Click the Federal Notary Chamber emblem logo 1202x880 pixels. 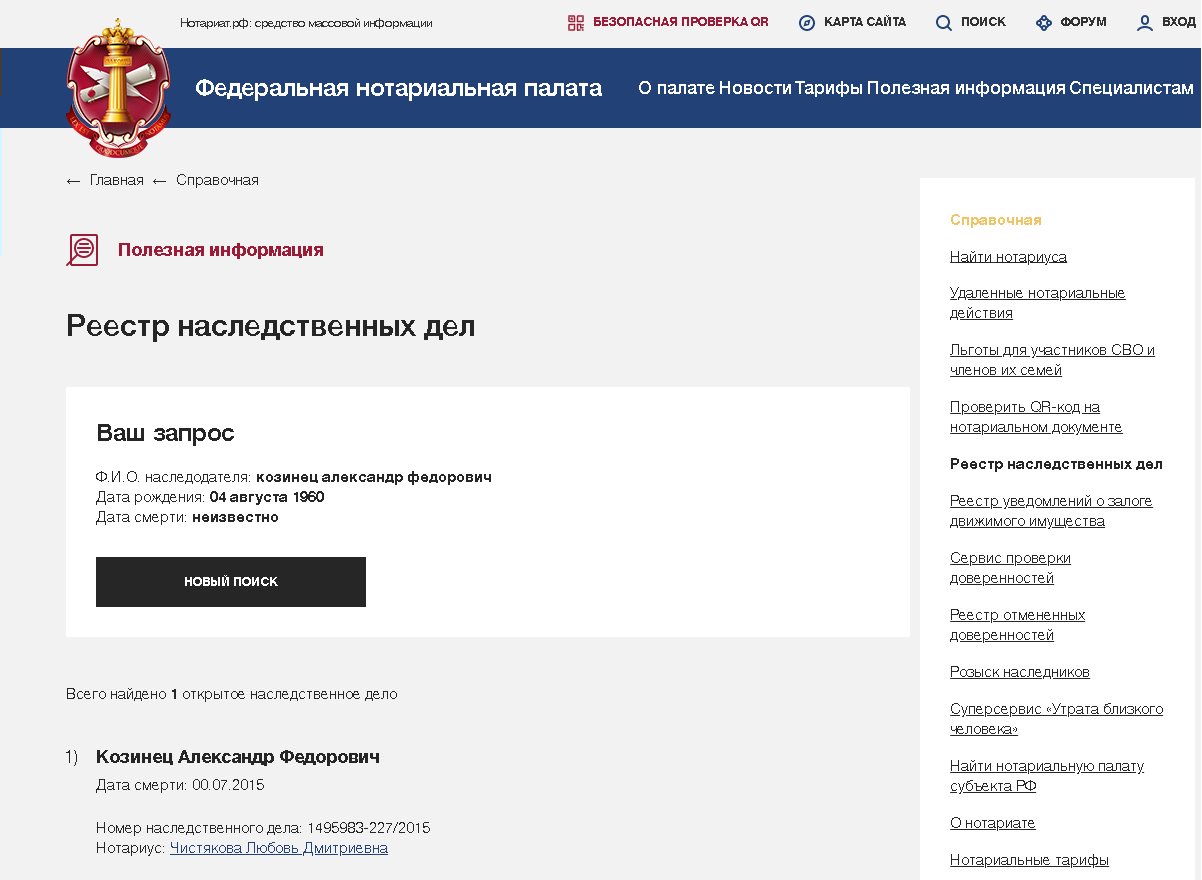click(118, 88)
